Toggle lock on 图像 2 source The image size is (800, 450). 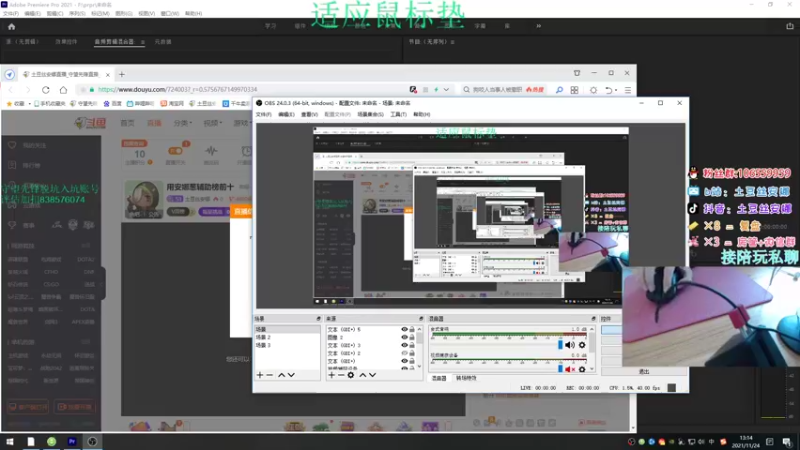(412, 337)
